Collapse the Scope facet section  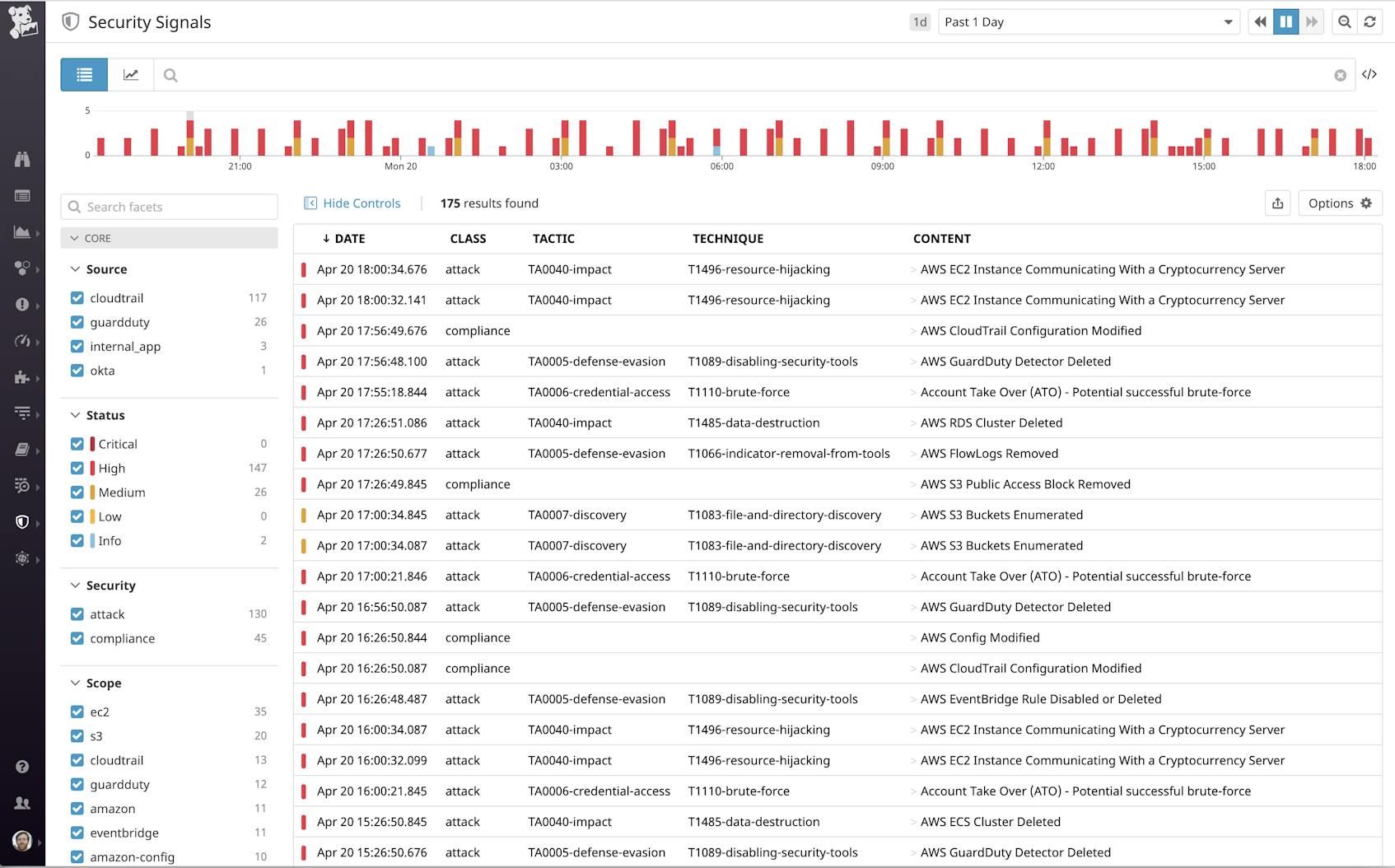[x=75, y=683]
